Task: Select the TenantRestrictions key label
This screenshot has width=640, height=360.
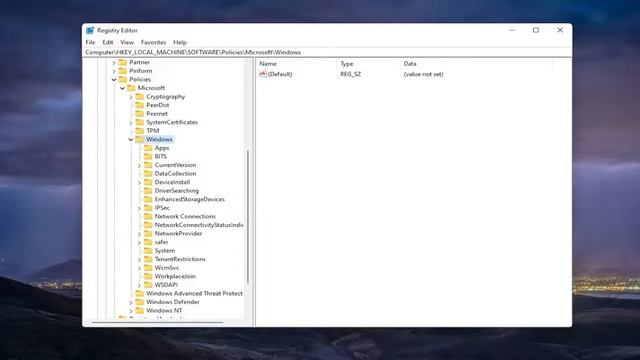Action: point(180,259)
